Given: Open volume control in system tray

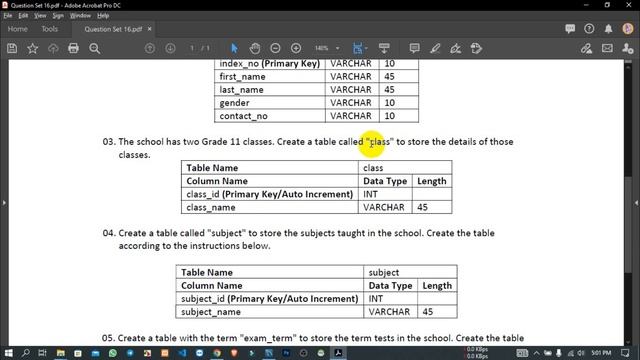Looking at the screenshot, I should click(x=580, y=353).
